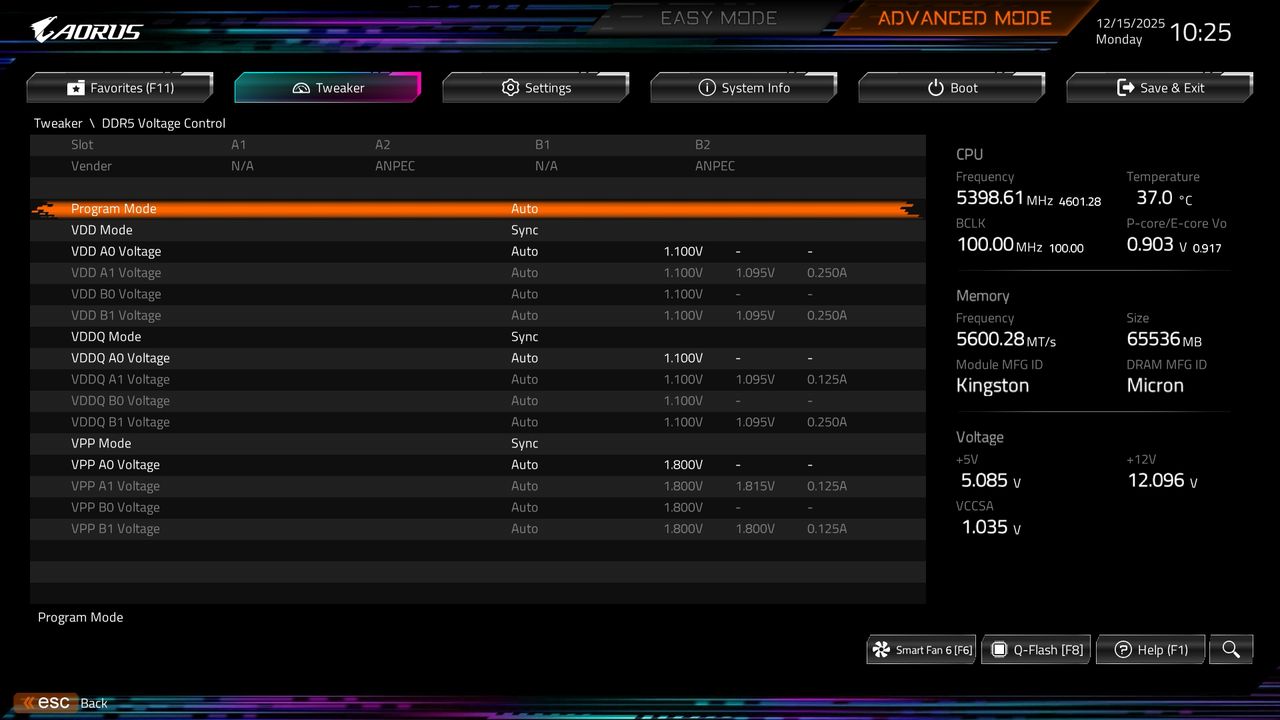
Task: Click the AORUS logo
Action: click(85, 29)
